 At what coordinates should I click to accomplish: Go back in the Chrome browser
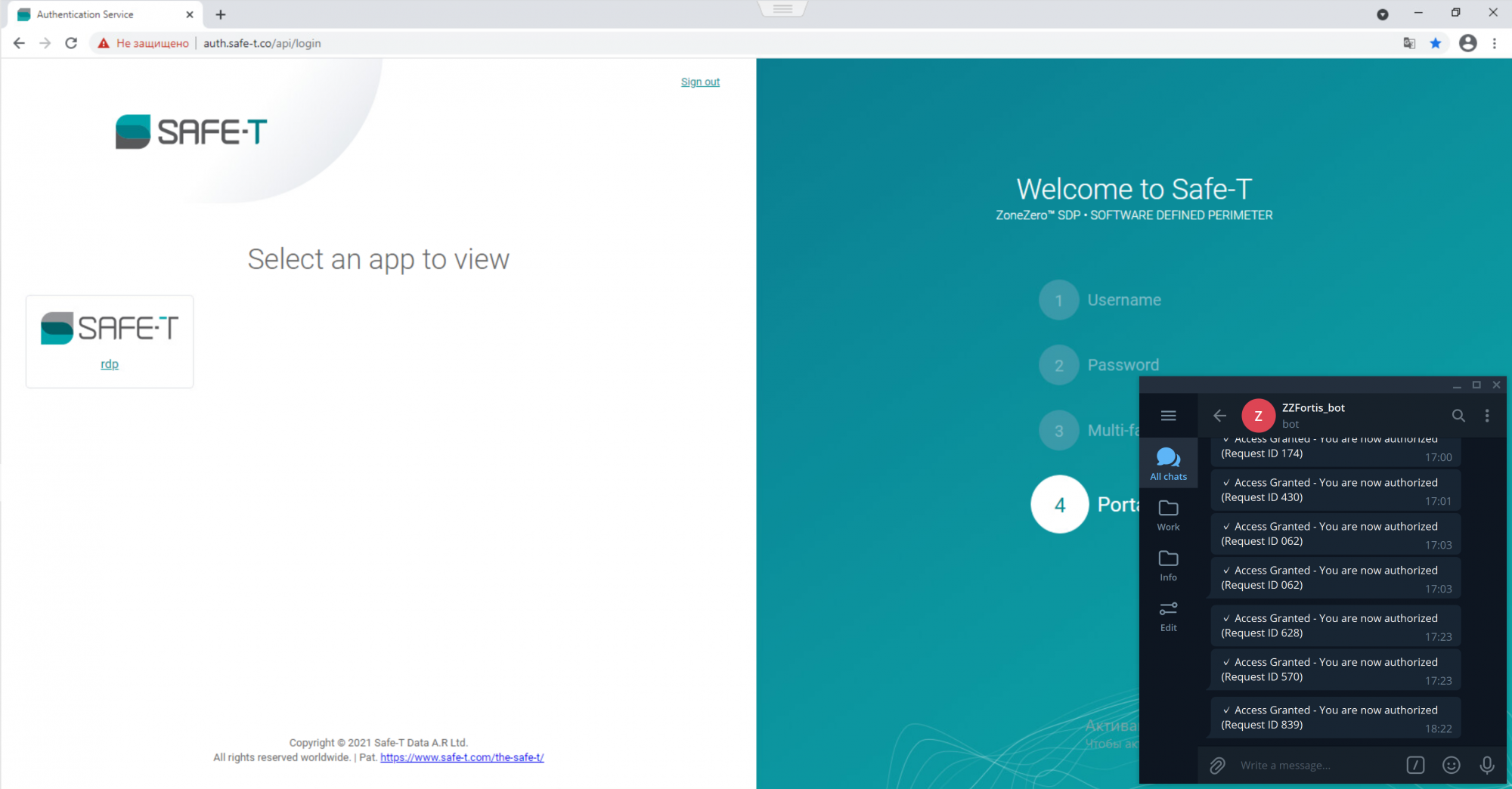coord(19,43)
